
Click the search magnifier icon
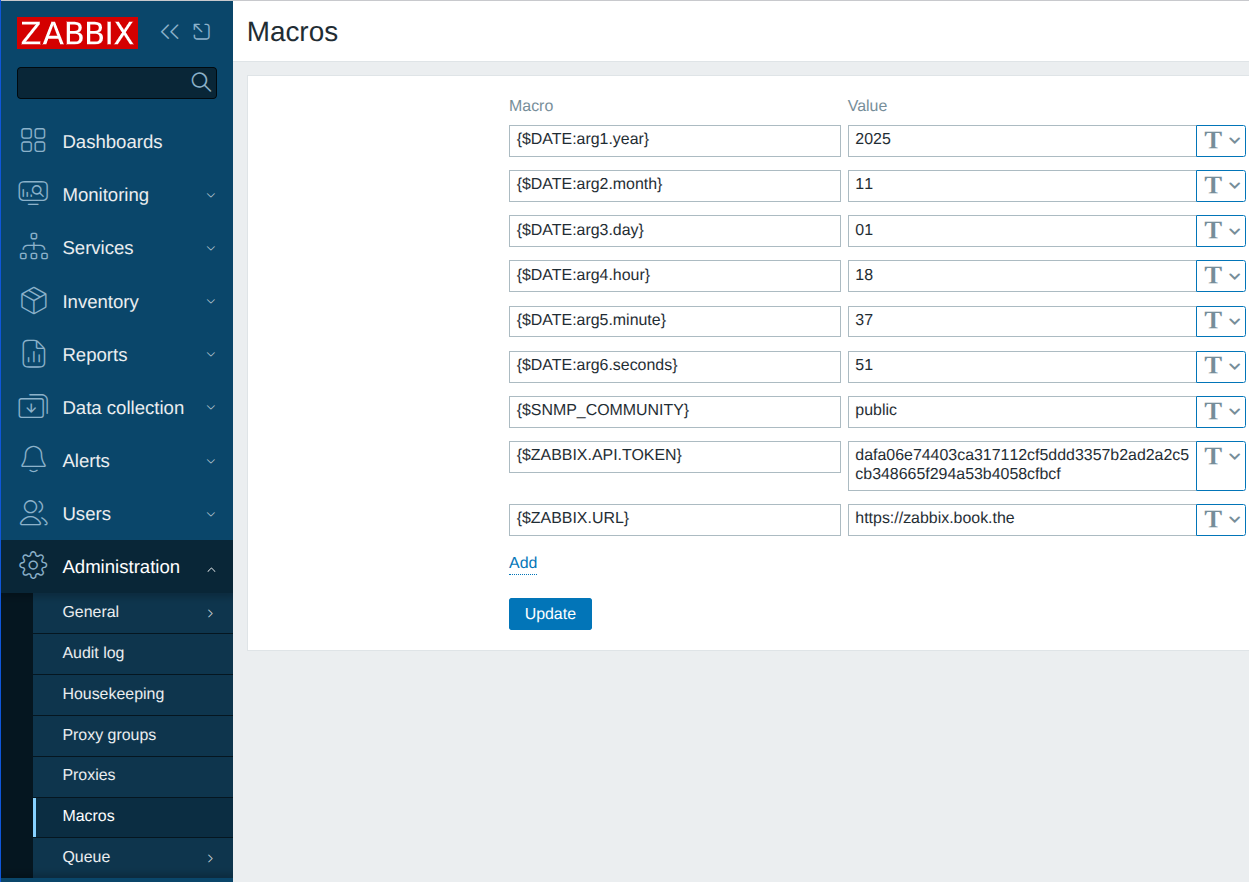coord(201,82)
